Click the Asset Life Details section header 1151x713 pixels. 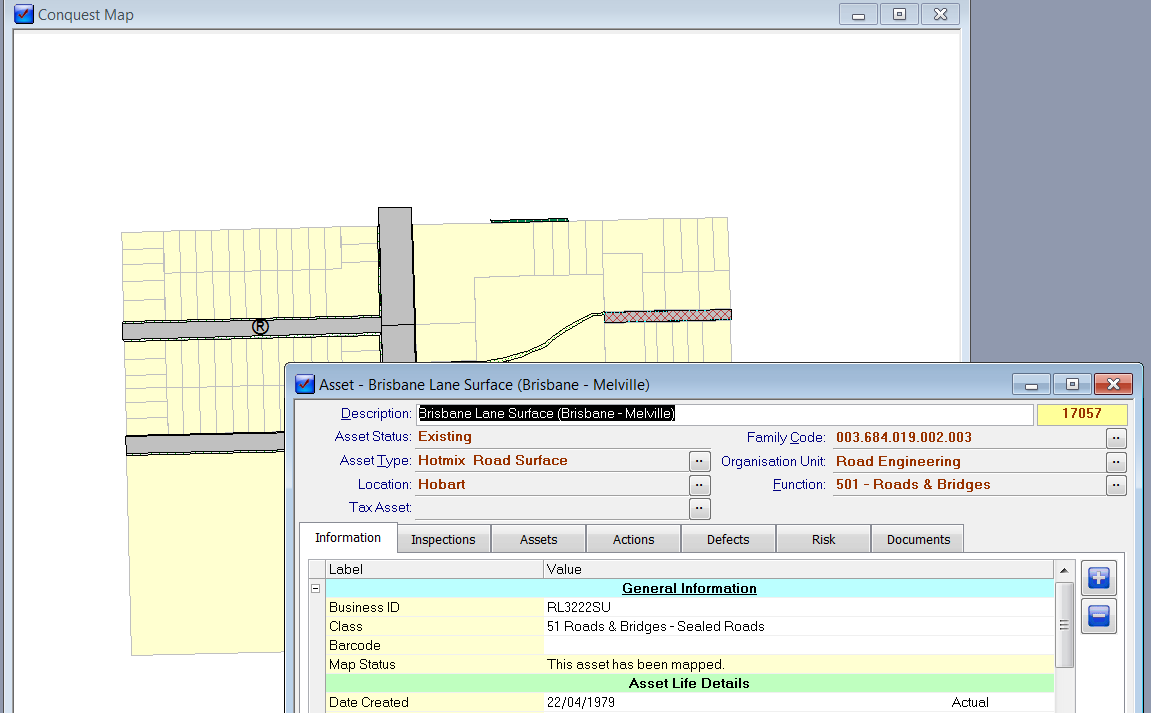click(689, 684)
